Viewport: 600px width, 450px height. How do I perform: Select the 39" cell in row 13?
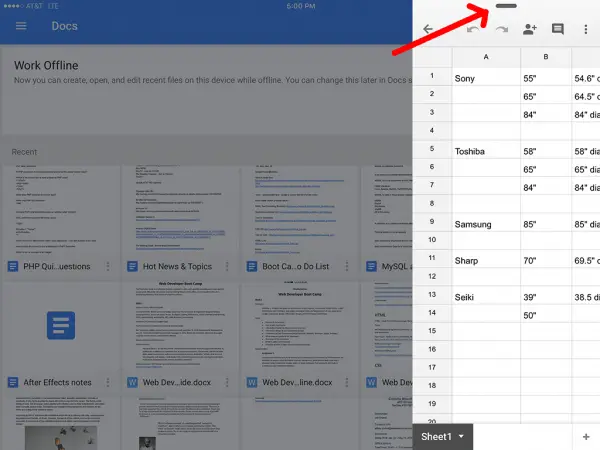[546, 295]
